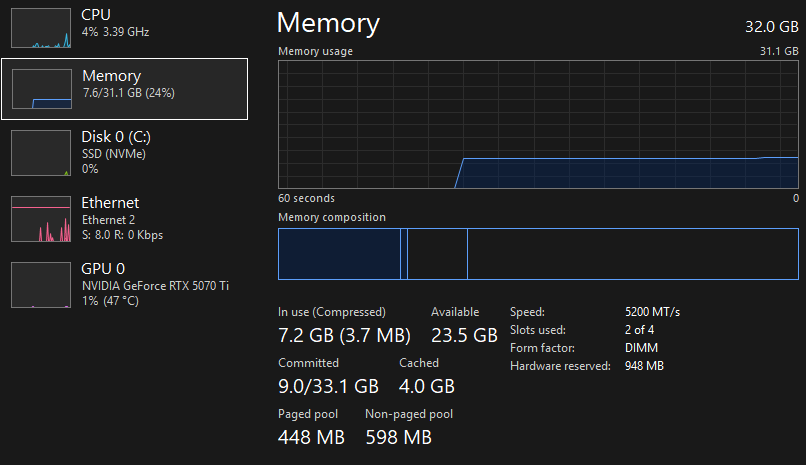
Task: Click the Ethernet 2 adapter name
Action: coord(108,220)
